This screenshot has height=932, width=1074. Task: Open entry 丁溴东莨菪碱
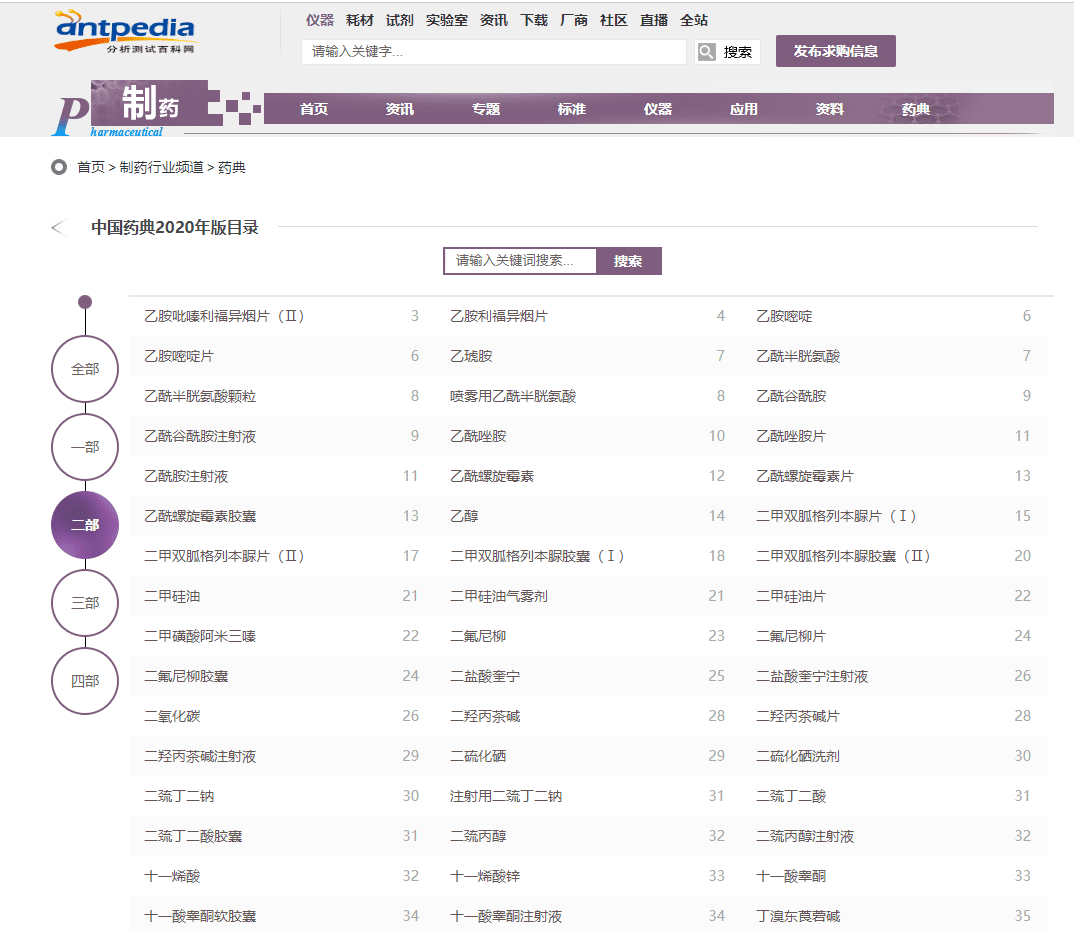pyautogui.click(x=798, y=916)
